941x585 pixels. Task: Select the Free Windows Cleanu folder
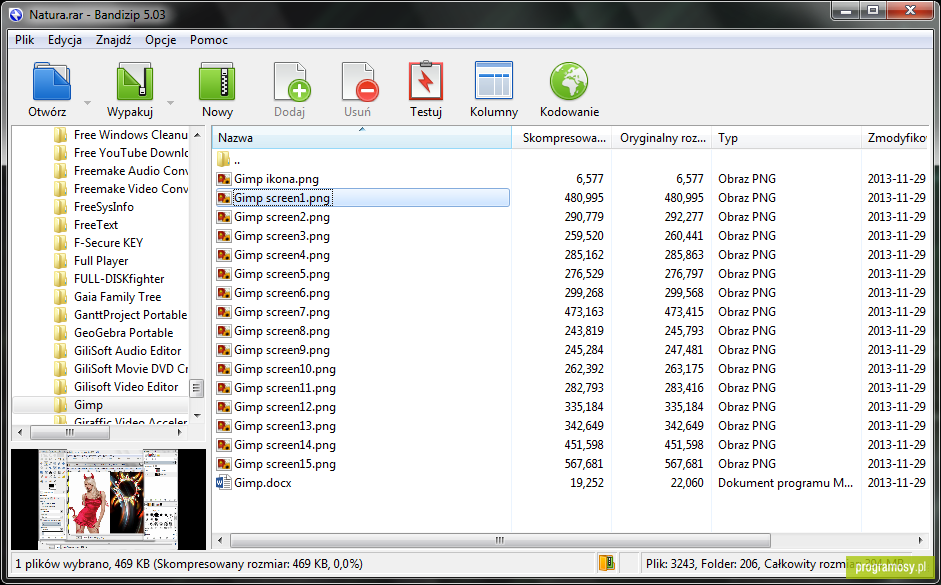point(131,134)
